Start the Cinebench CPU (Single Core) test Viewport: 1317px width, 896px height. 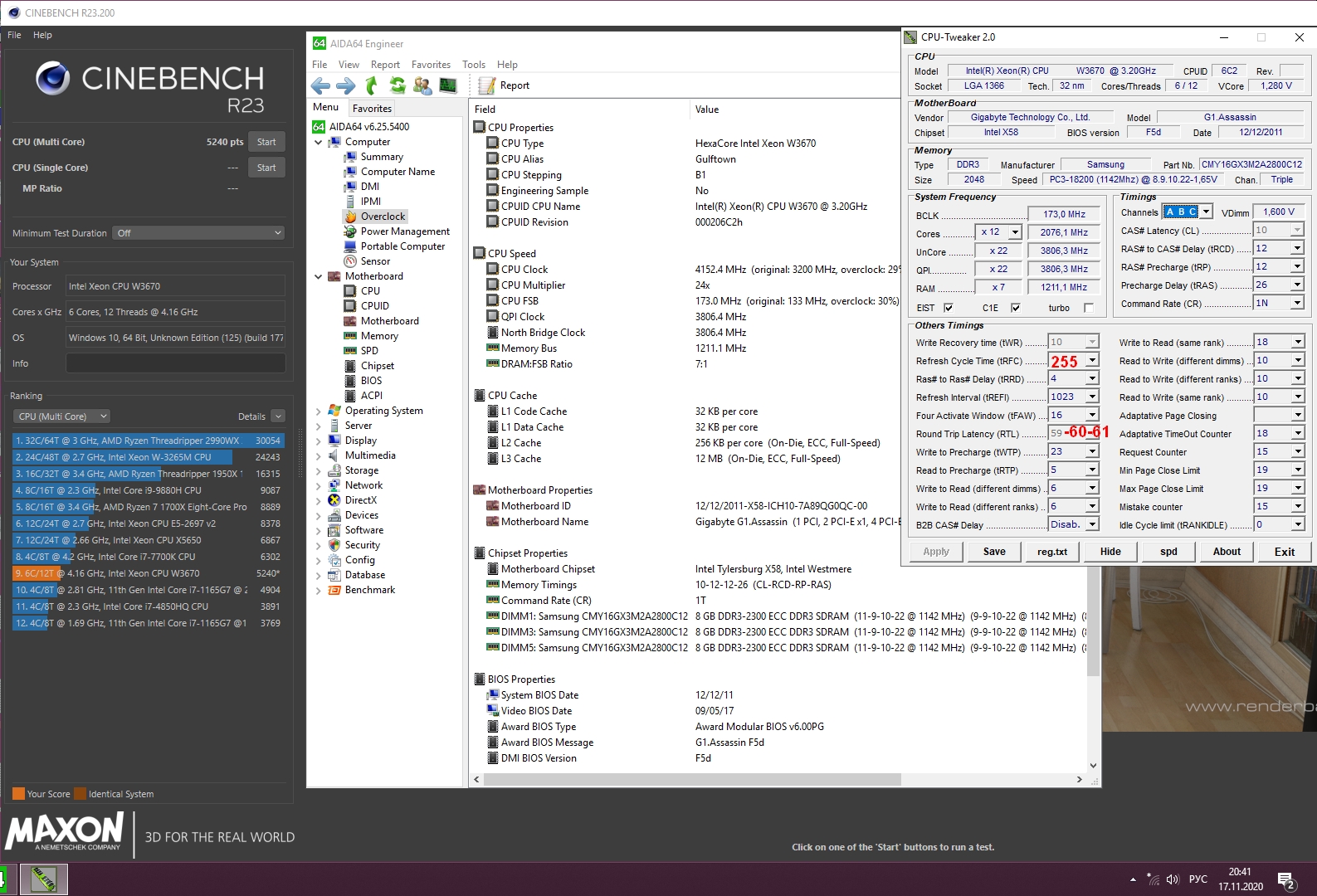tap(266, 168)
